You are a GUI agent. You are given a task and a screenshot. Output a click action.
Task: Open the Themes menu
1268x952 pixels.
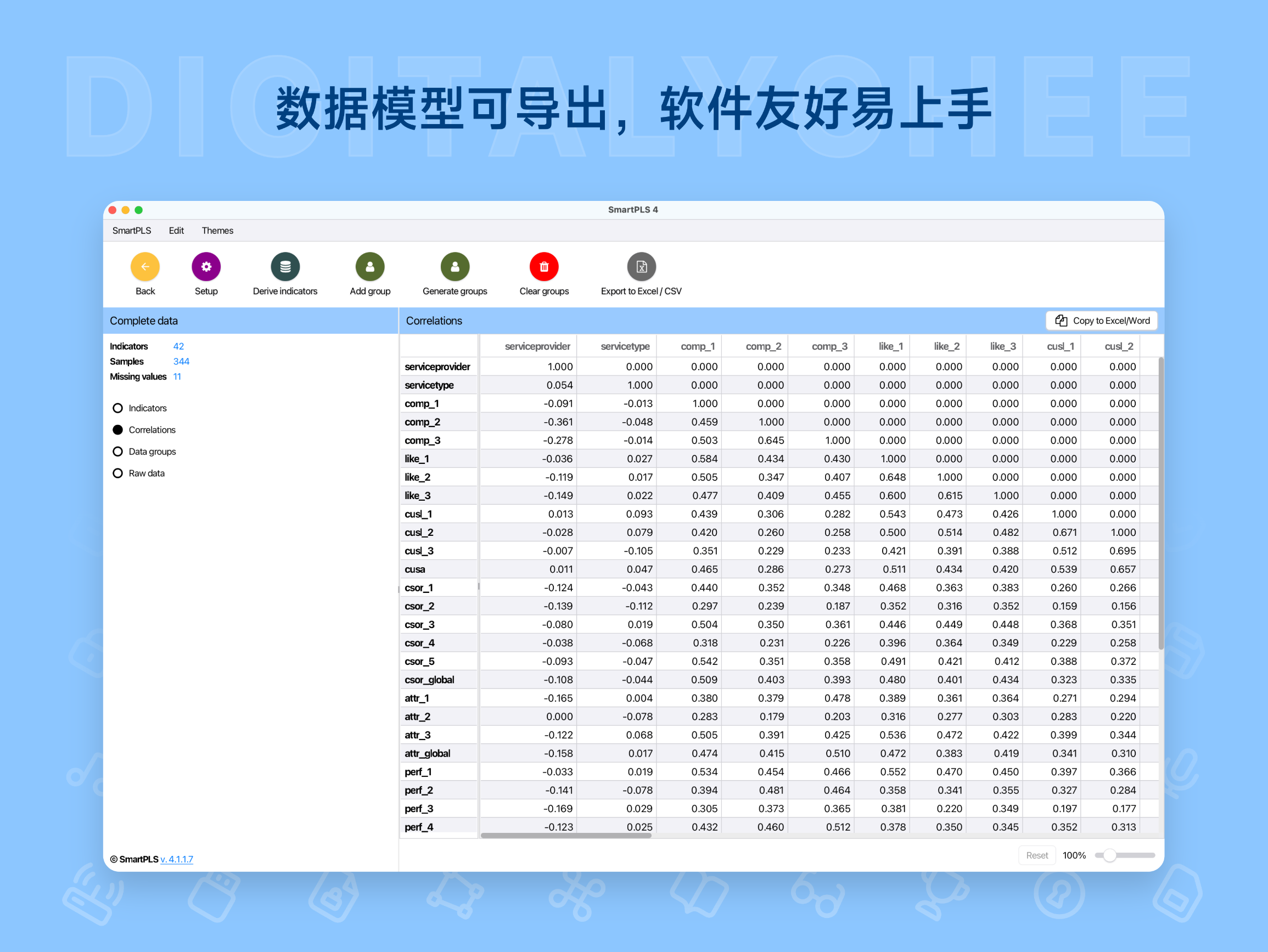click(x=217, y=230)
